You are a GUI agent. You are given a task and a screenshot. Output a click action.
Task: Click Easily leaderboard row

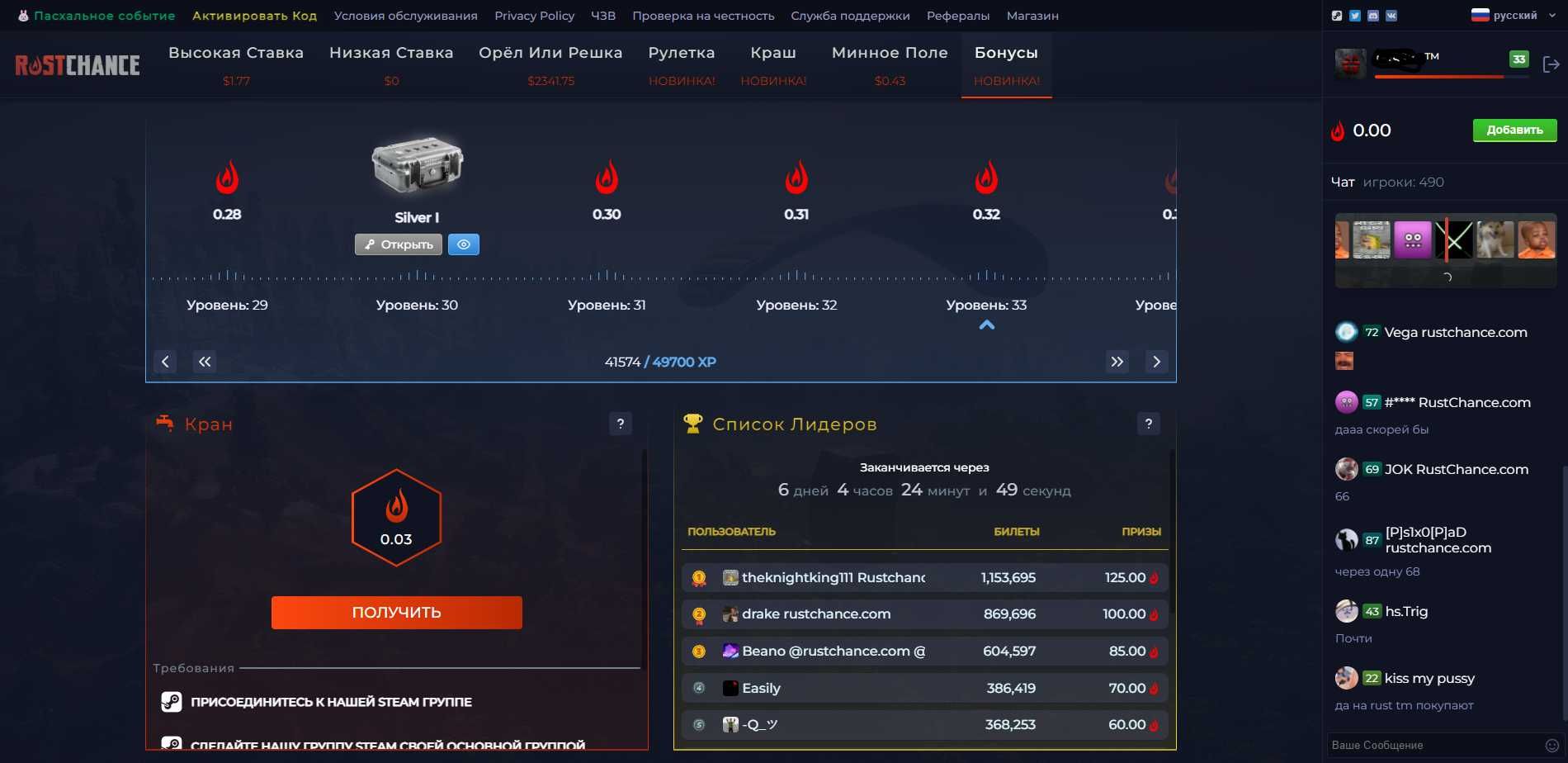tap(924, 688)
